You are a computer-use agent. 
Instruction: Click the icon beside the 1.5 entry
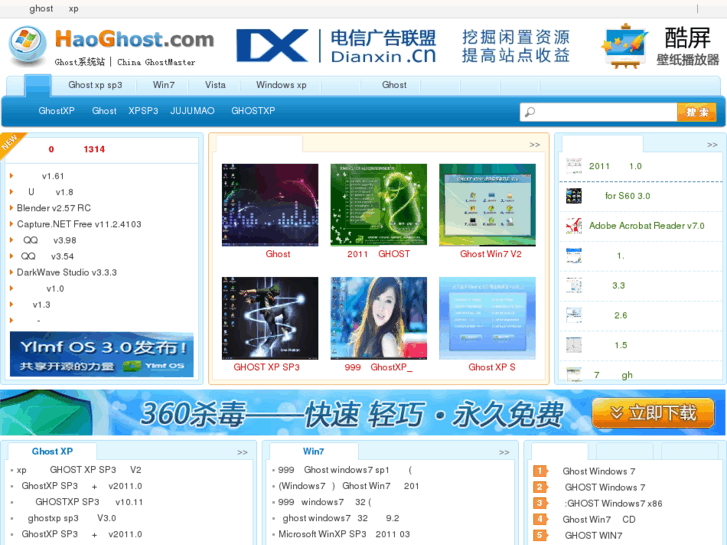[574, 345]
